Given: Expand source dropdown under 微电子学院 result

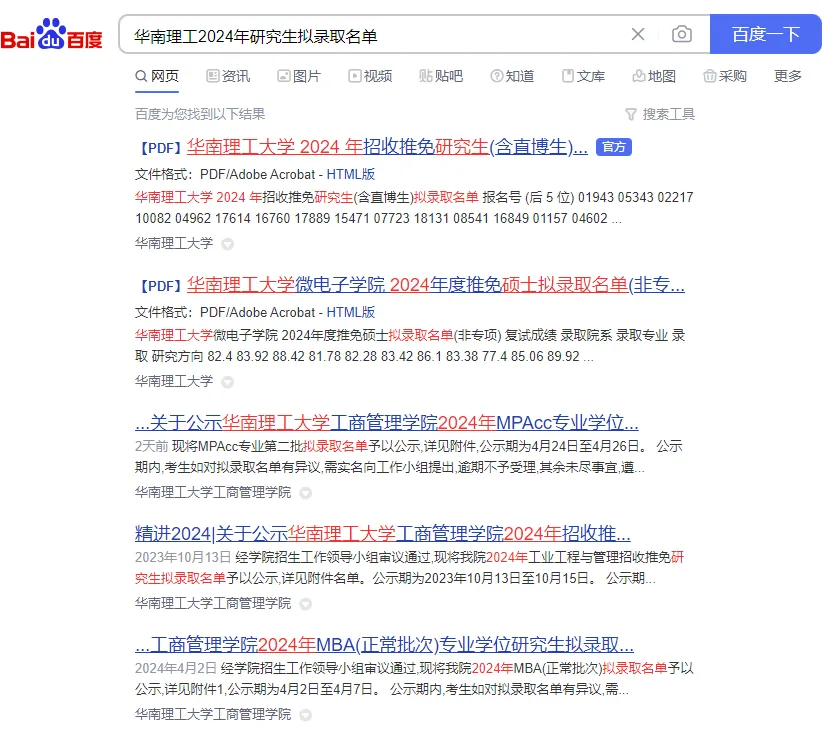Looking at the screenshot, I should (x=227, y=382).
